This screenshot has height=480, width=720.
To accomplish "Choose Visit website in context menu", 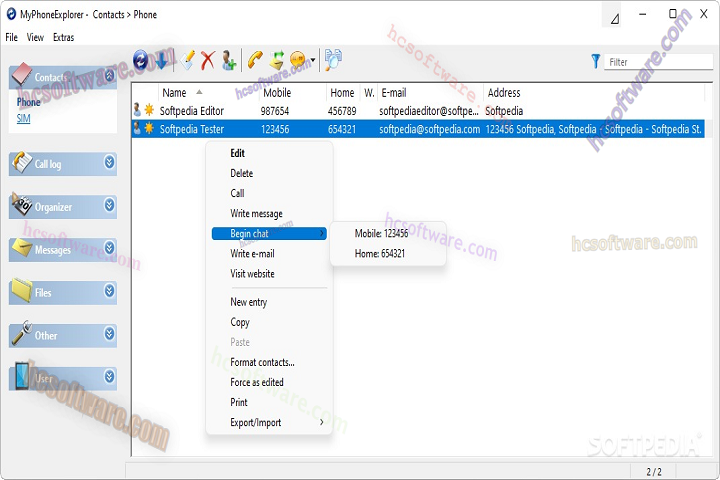I will (x=269, y=274).
